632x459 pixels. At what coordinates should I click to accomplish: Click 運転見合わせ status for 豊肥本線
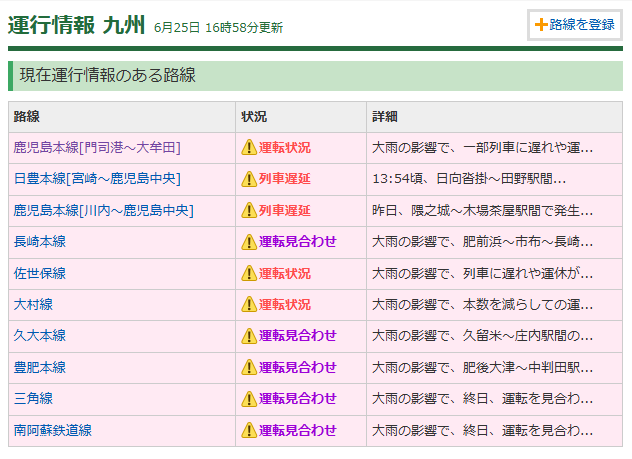coord(297,368)
